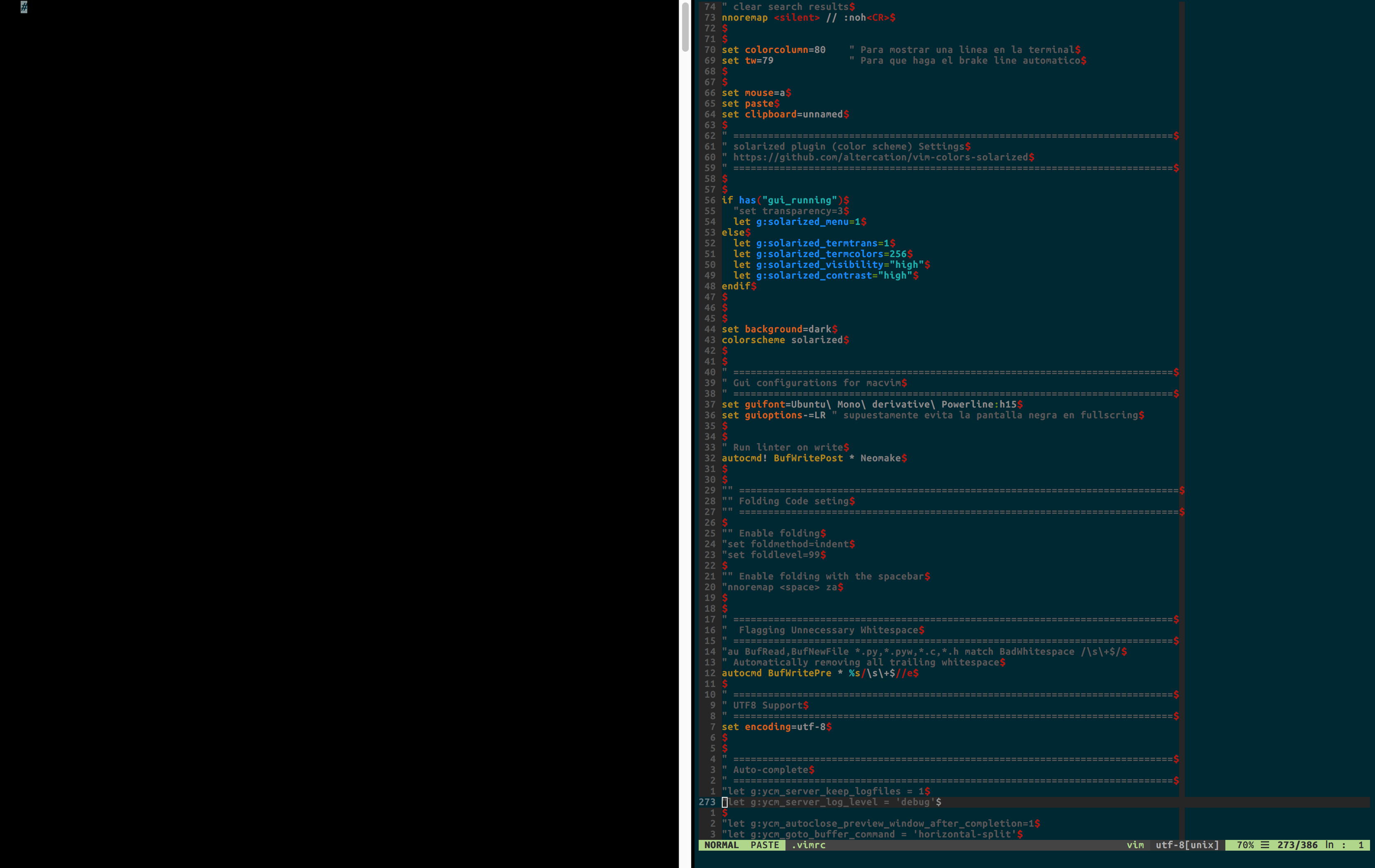
Task: Click the line '"au BufRead,BufNewFile *.py...'
Action: tap(924, 652)
